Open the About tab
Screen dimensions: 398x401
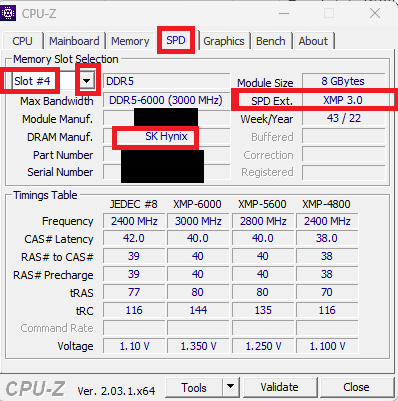coord(313,41)
